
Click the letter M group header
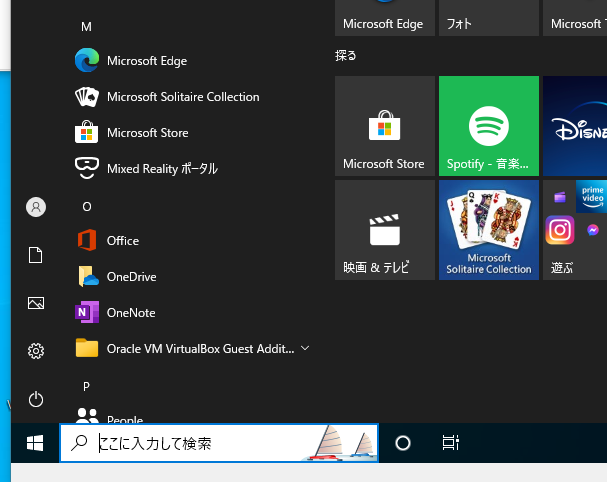tap(86, 27)
